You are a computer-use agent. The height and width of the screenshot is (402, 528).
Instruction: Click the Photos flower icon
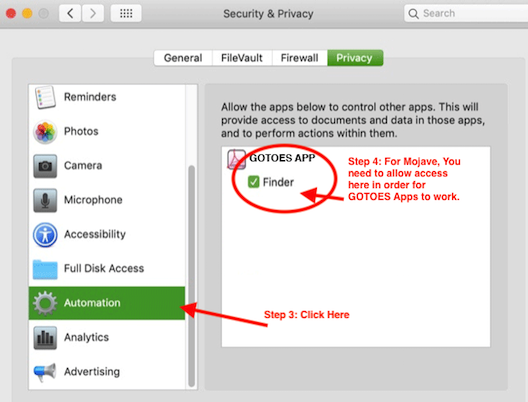pyautogui.click(x=45, y=131)
